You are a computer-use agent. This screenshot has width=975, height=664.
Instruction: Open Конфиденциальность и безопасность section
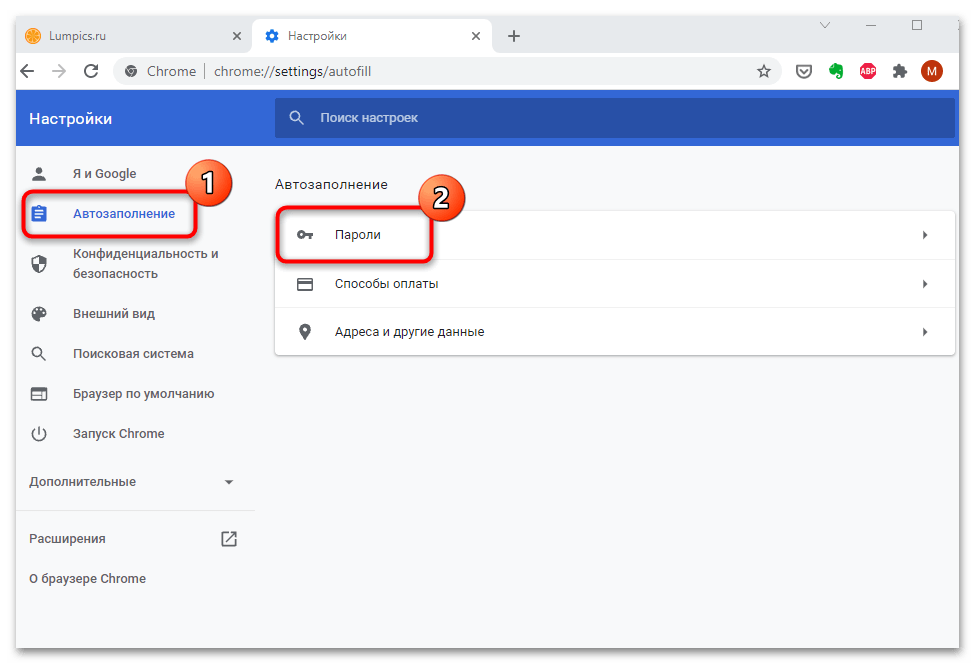[x=146, y=264]
